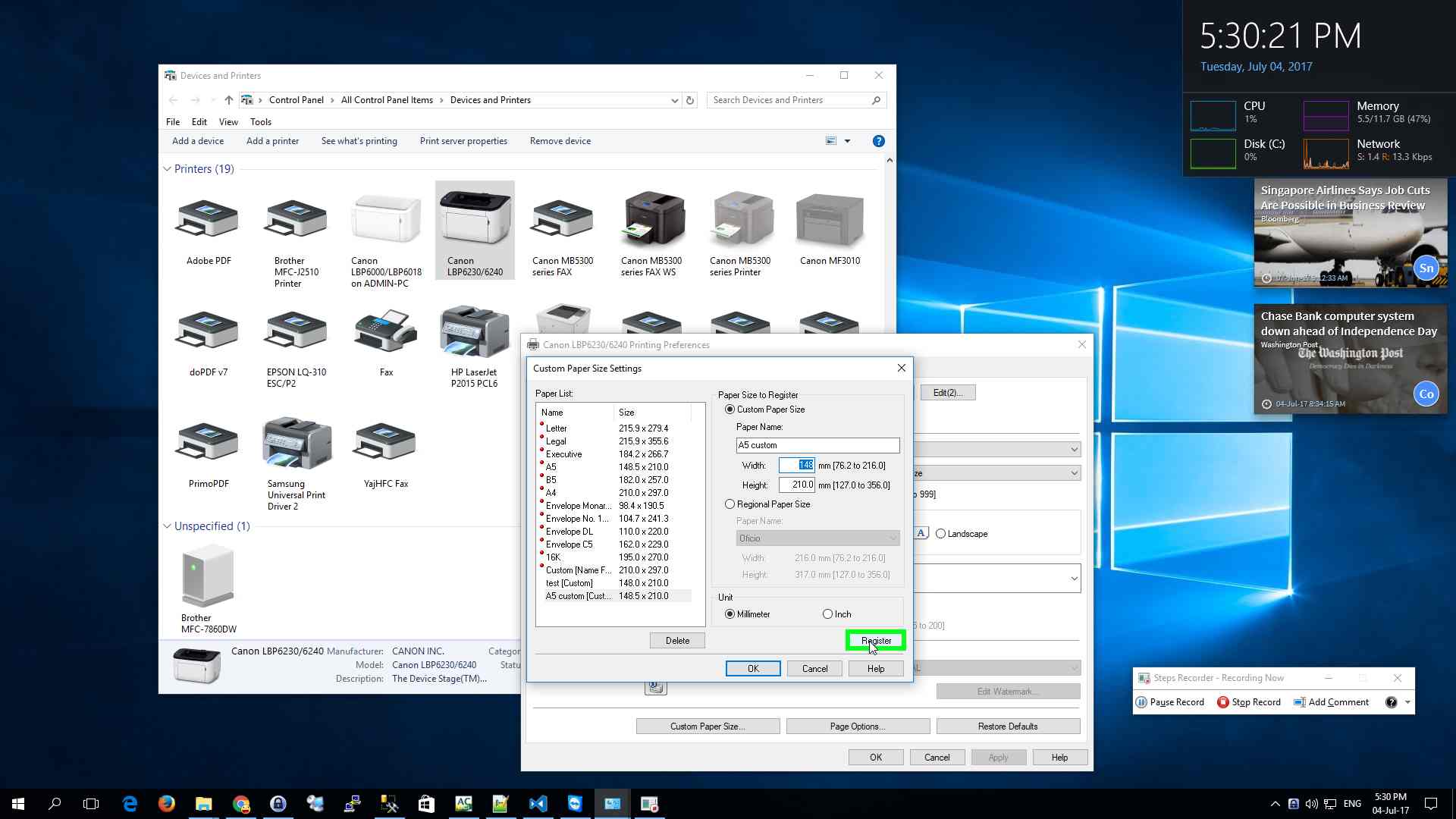Screen dimensions: 1456x819
Task: Select the Canon LBP6230/6240 printer icon
Action: coord(475,218)
